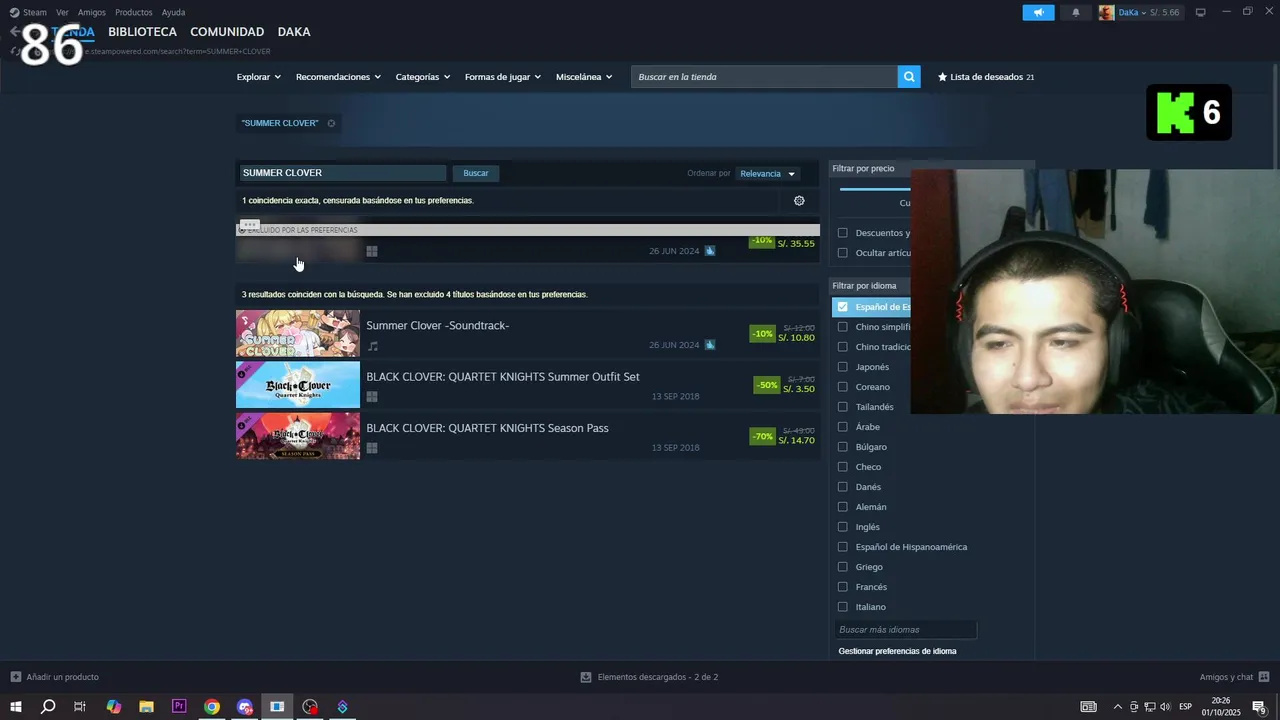Screen dimensions: 1280x720
Task: Open the Ayuda menu
Action: point(173,12)
